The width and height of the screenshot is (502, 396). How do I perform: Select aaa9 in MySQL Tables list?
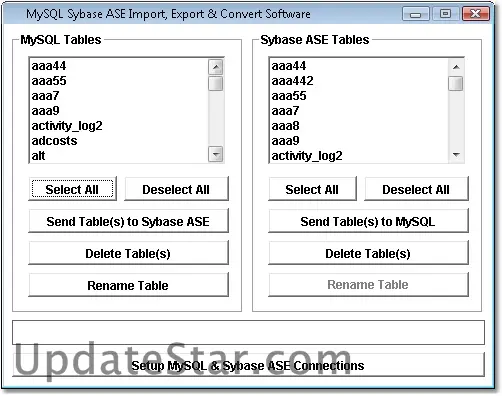119,111
